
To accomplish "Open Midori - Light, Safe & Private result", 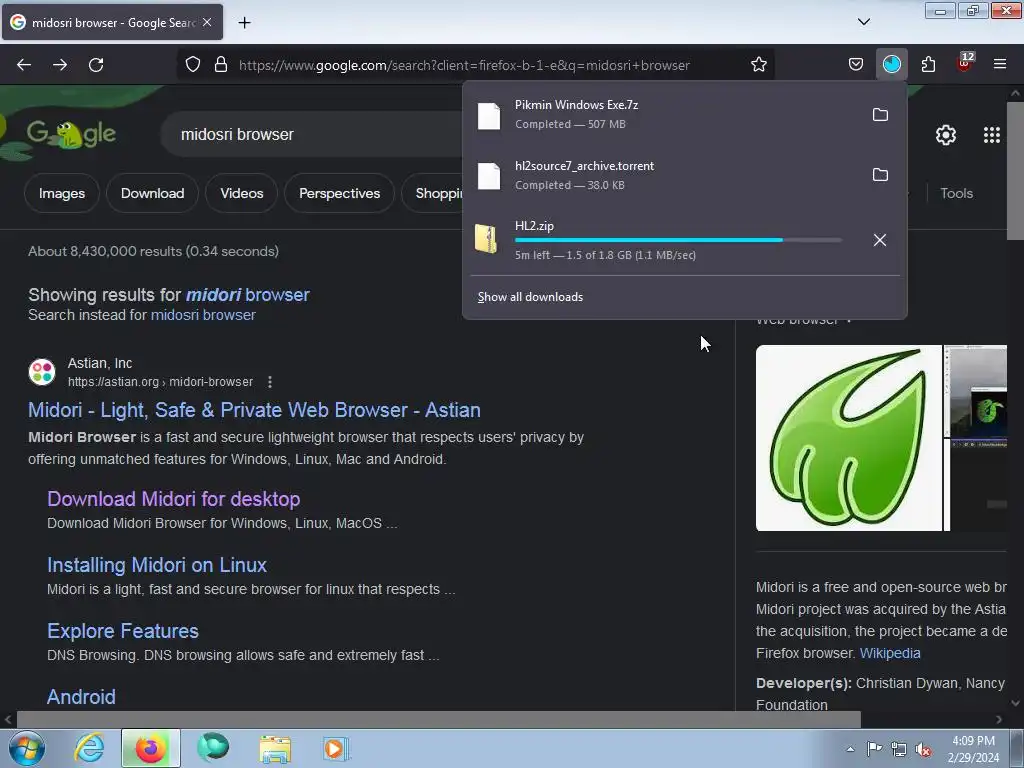I will click(254, 410).
